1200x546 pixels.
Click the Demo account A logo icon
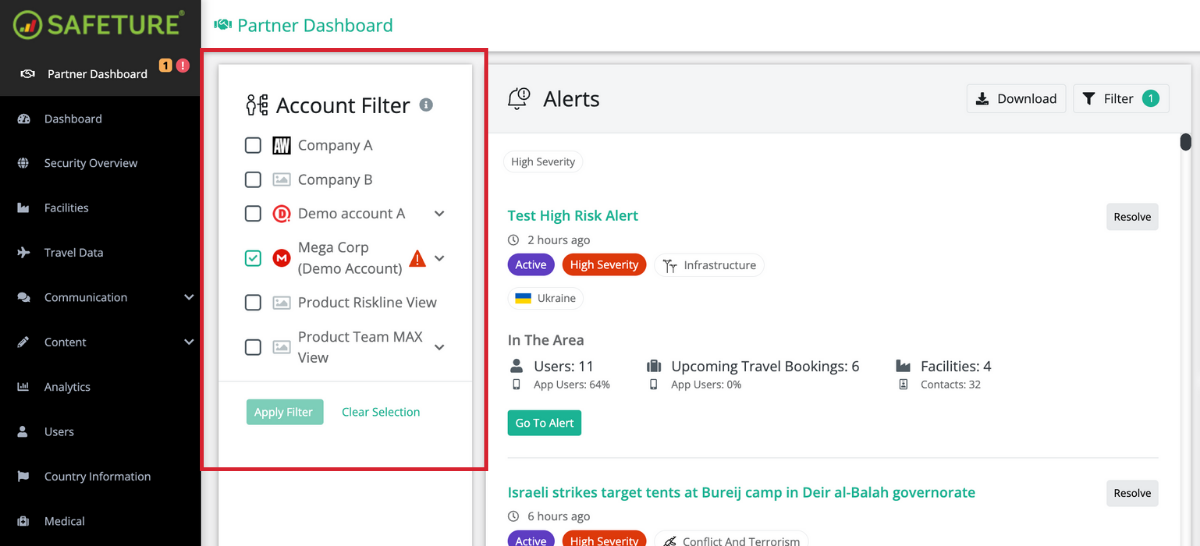click(x=281, y=214)
